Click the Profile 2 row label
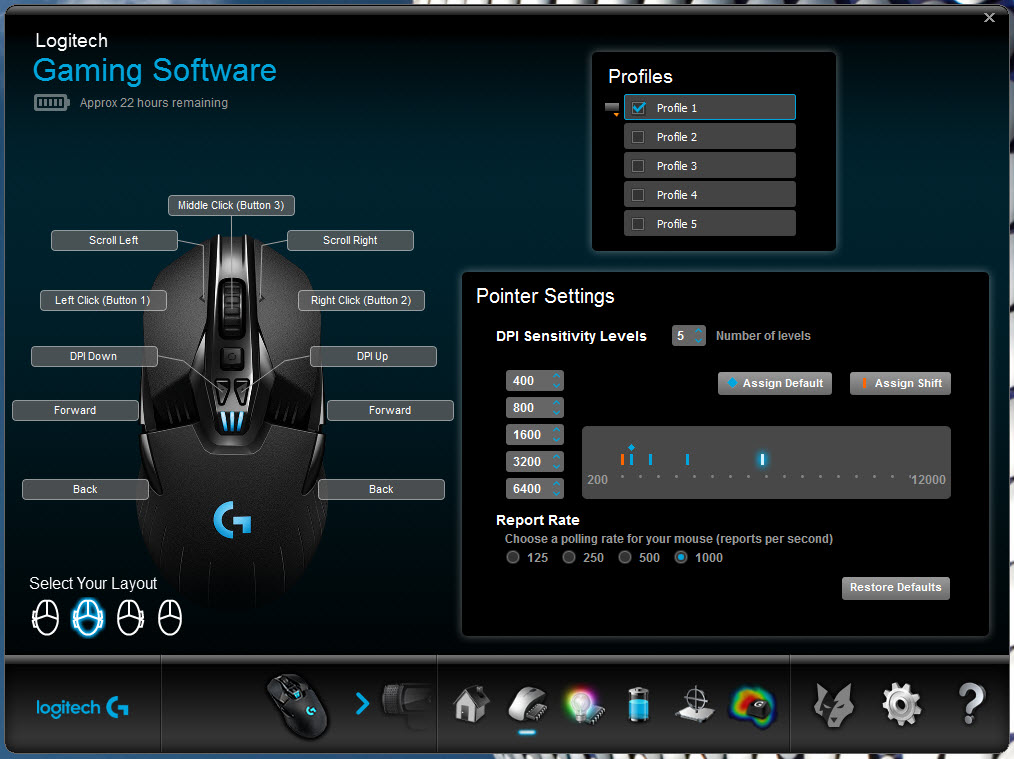The image size is (1014, 759). pyautogui.click(x=676, y=137)
